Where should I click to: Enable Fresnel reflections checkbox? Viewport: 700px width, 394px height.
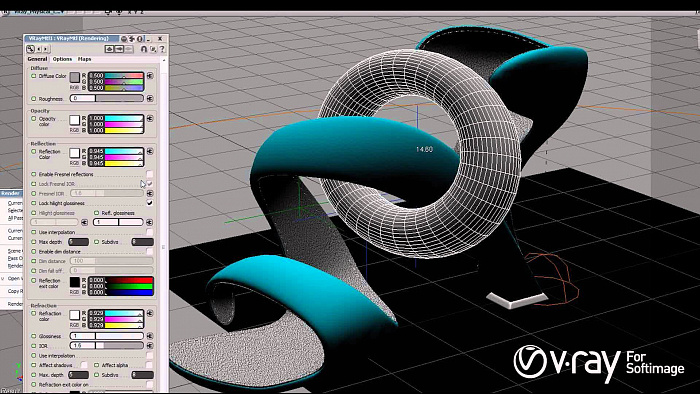[x=150, y=174]
